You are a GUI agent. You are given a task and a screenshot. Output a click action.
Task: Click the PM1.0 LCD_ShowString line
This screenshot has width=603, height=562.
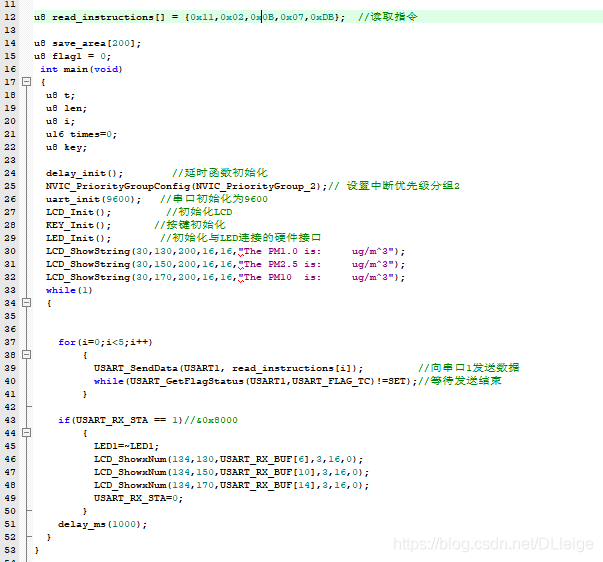[225, 252]
